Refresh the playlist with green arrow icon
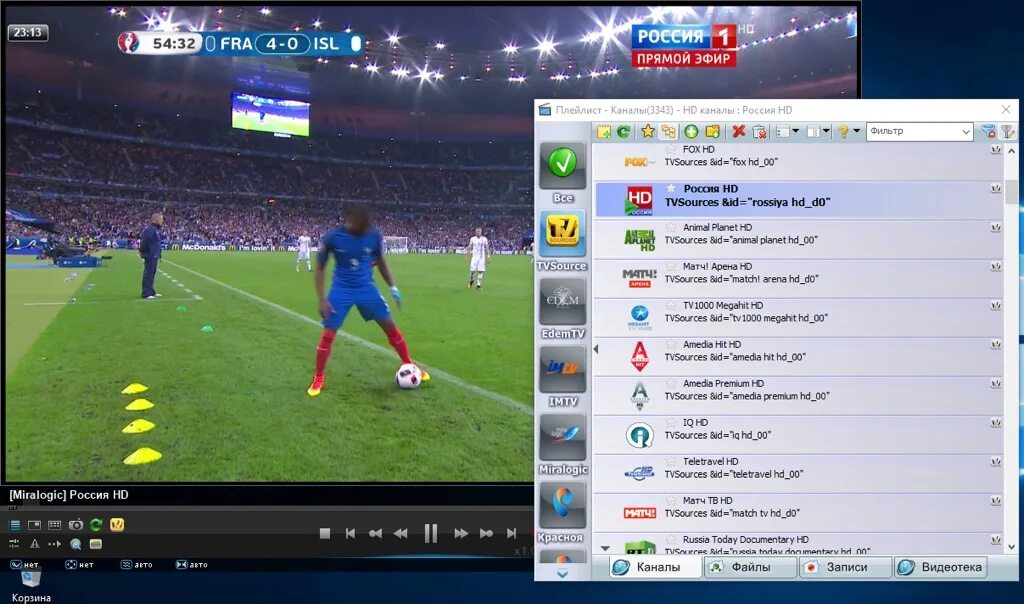Viewport: 1024px width, 604px height. [624, 131]
